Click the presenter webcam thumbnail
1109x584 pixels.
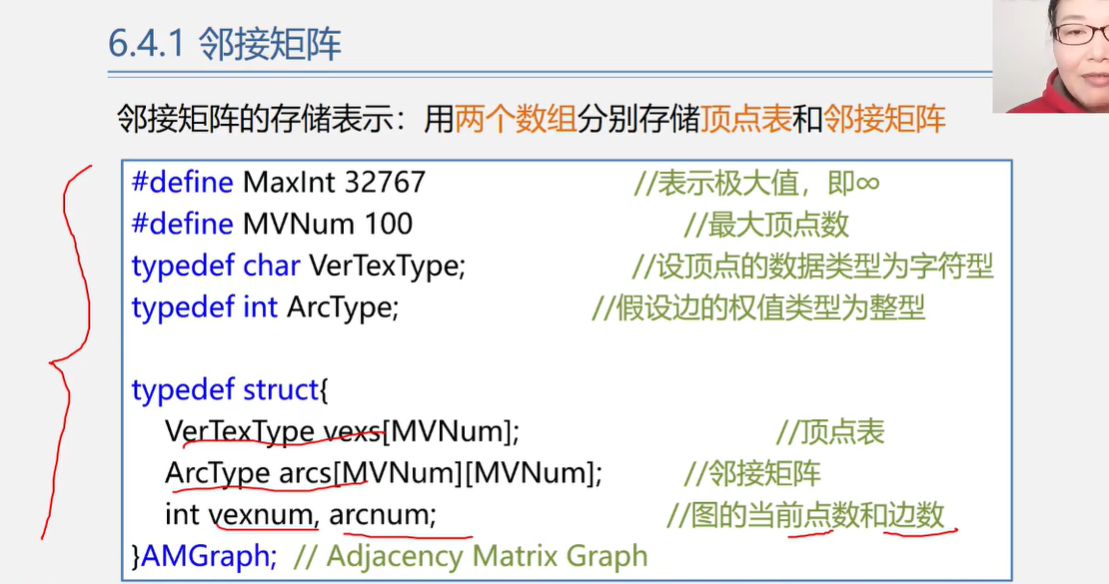(1050, 57)
